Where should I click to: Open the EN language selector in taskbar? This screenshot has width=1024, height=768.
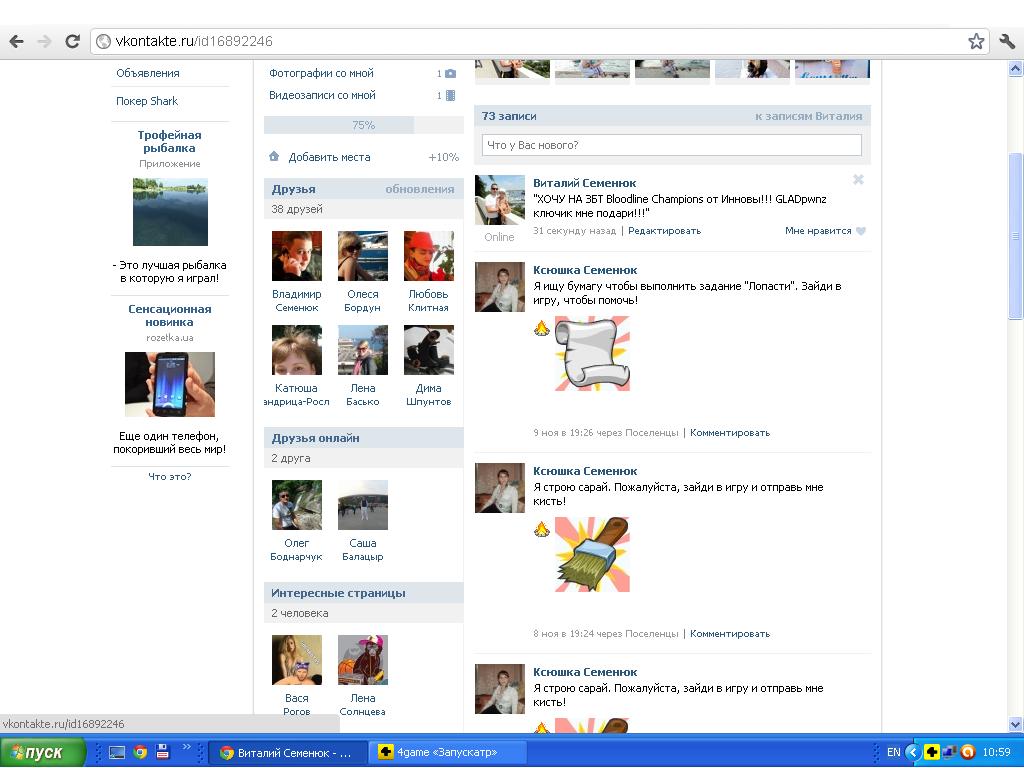(x=893, y=752)
